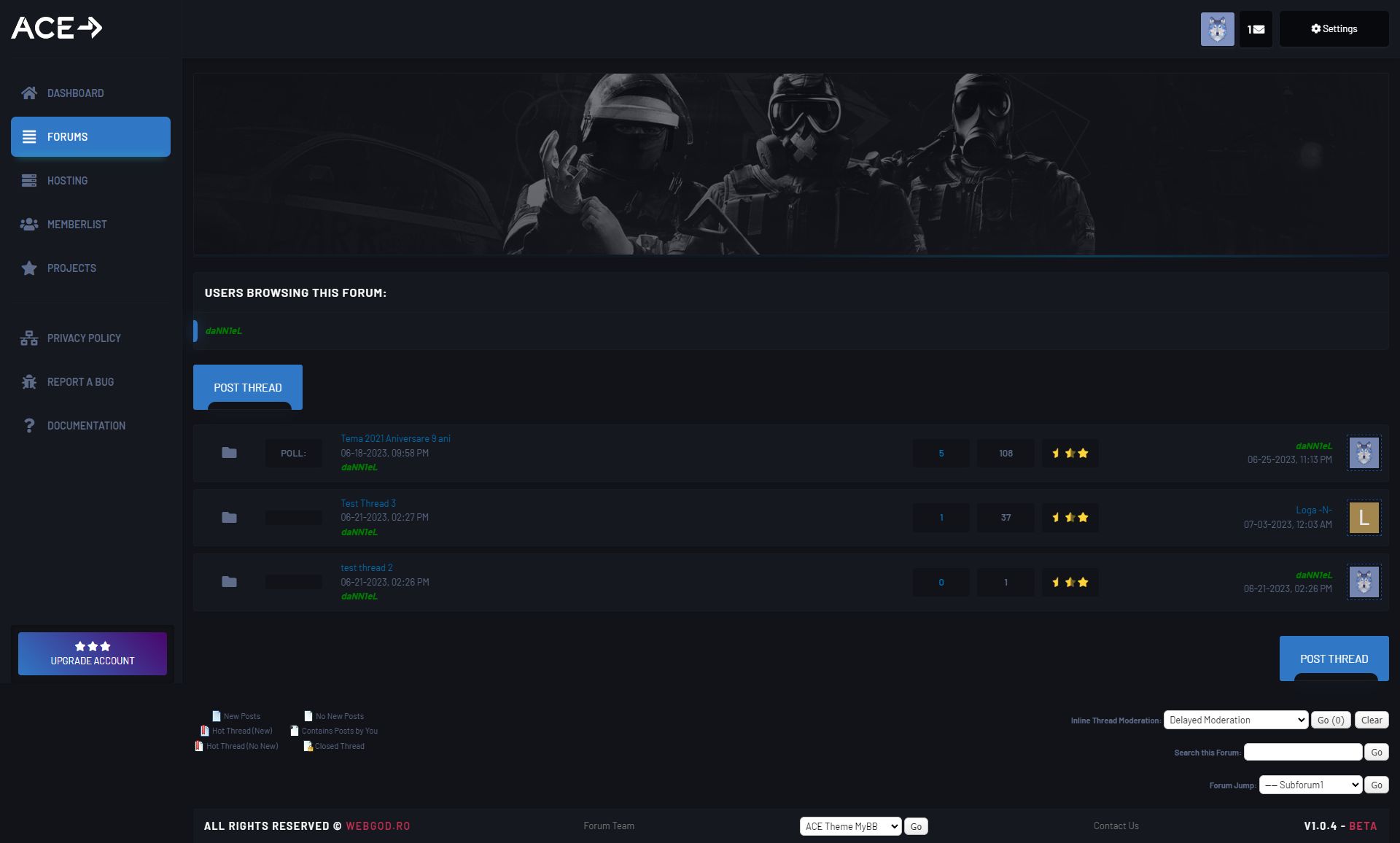Click the Report a Bug icon
This screenshot has height=843, width=1400.
[x=29, y=381]
